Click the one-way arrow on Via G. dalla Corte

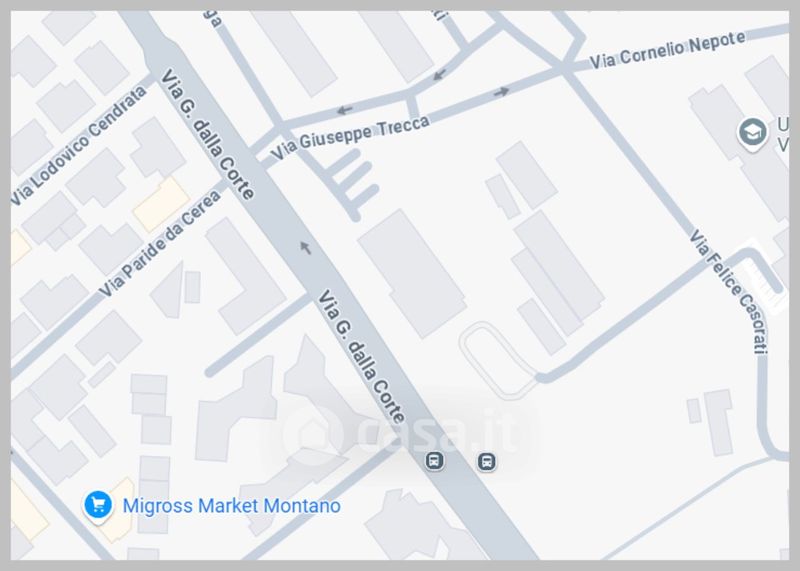[x=306, y=248]
